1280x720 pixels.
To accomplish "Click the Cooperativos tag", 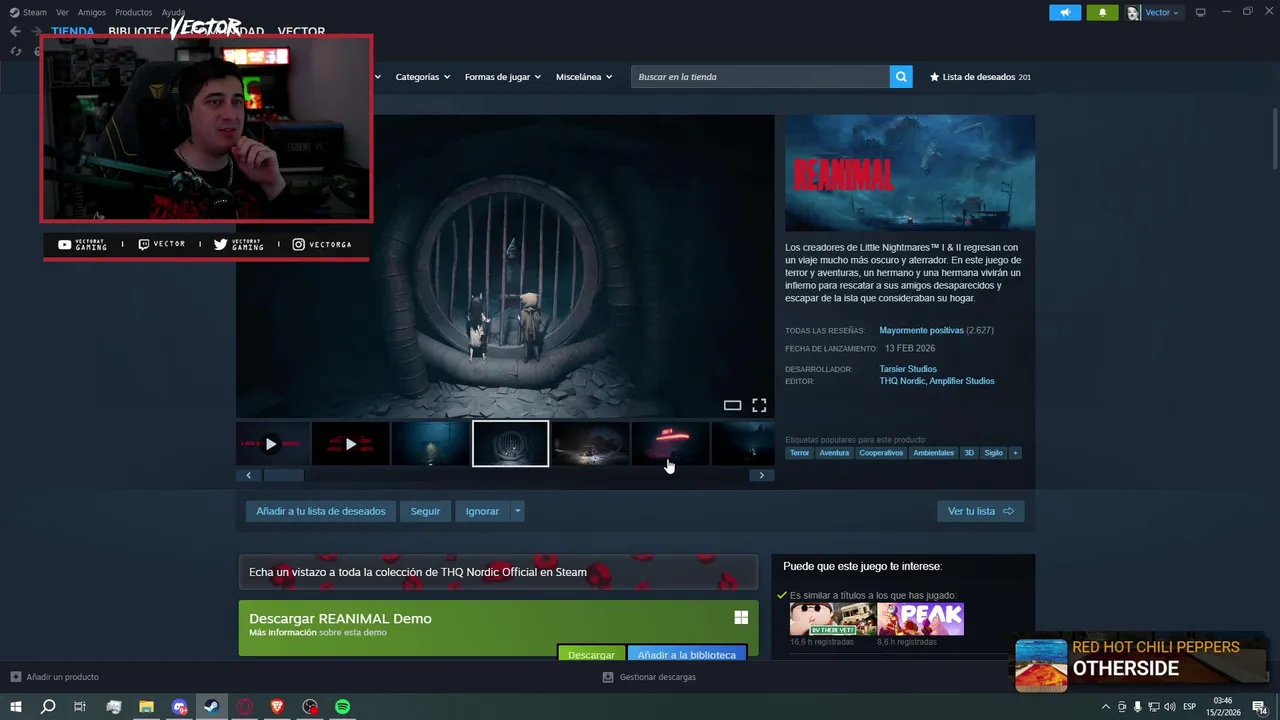I will point(881,453).
